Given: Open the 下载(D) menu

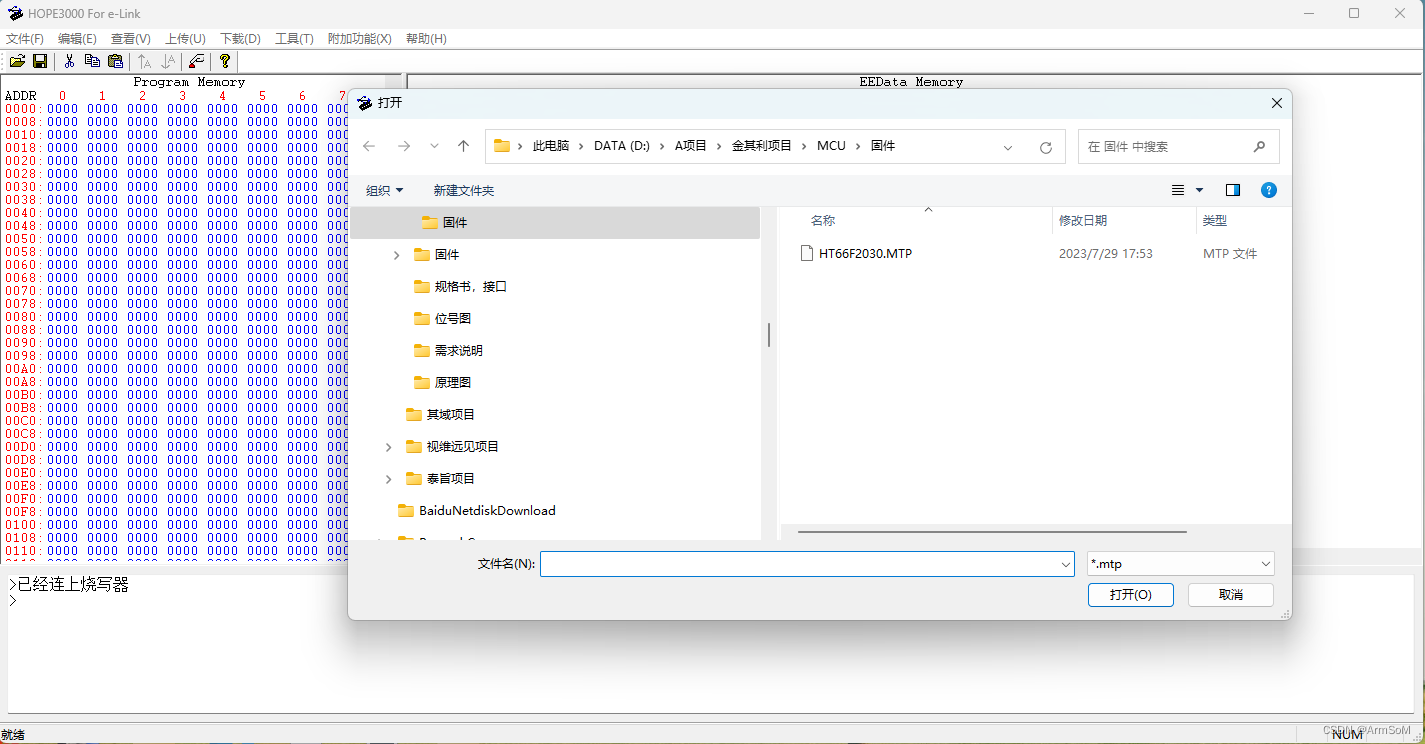Looking at the screenshot, I should [240, 38].
